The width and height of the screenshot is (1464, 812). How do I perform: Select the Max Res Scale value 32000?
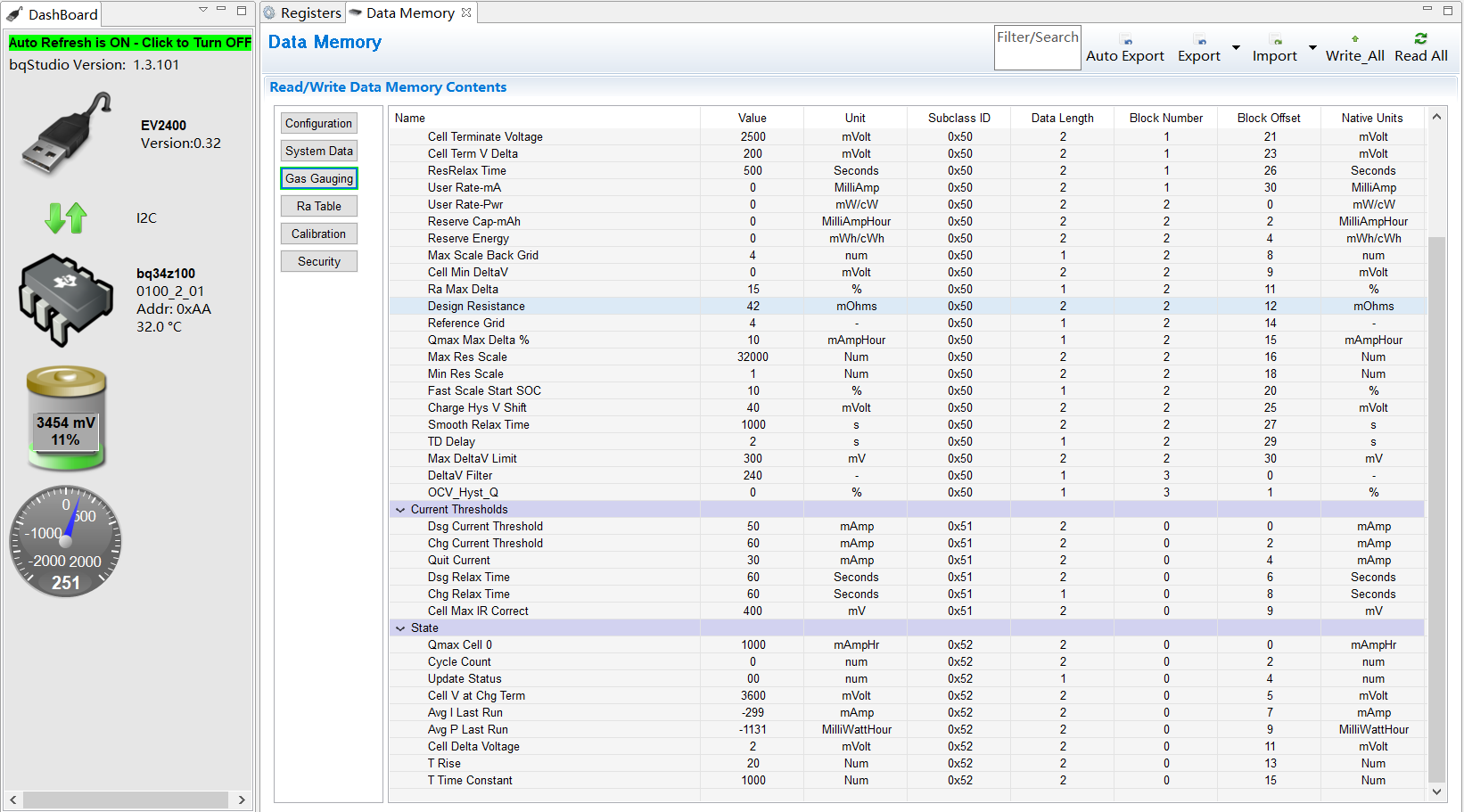[x=753, y=357]
